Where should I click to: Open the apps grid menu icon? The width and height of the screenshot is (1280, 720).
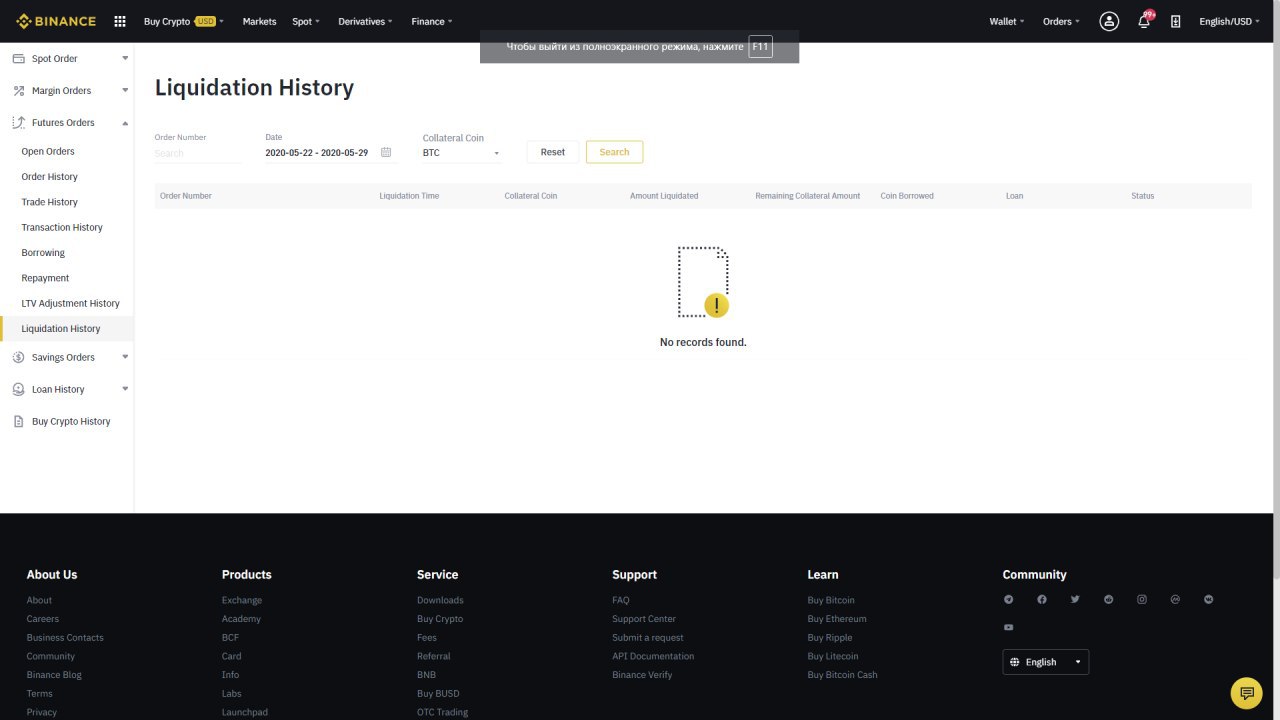pyautogui.click(x=120, y=21)
